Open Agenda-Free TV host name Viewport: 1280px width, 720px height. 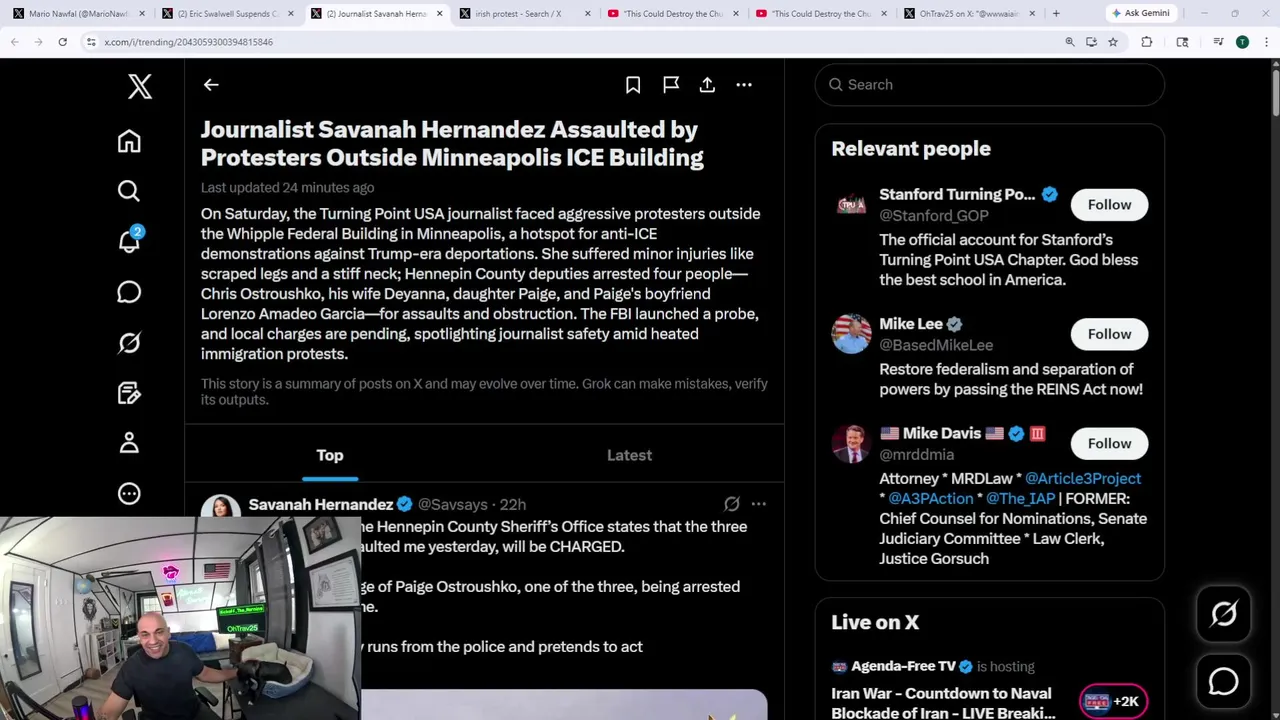coord(903,666)
